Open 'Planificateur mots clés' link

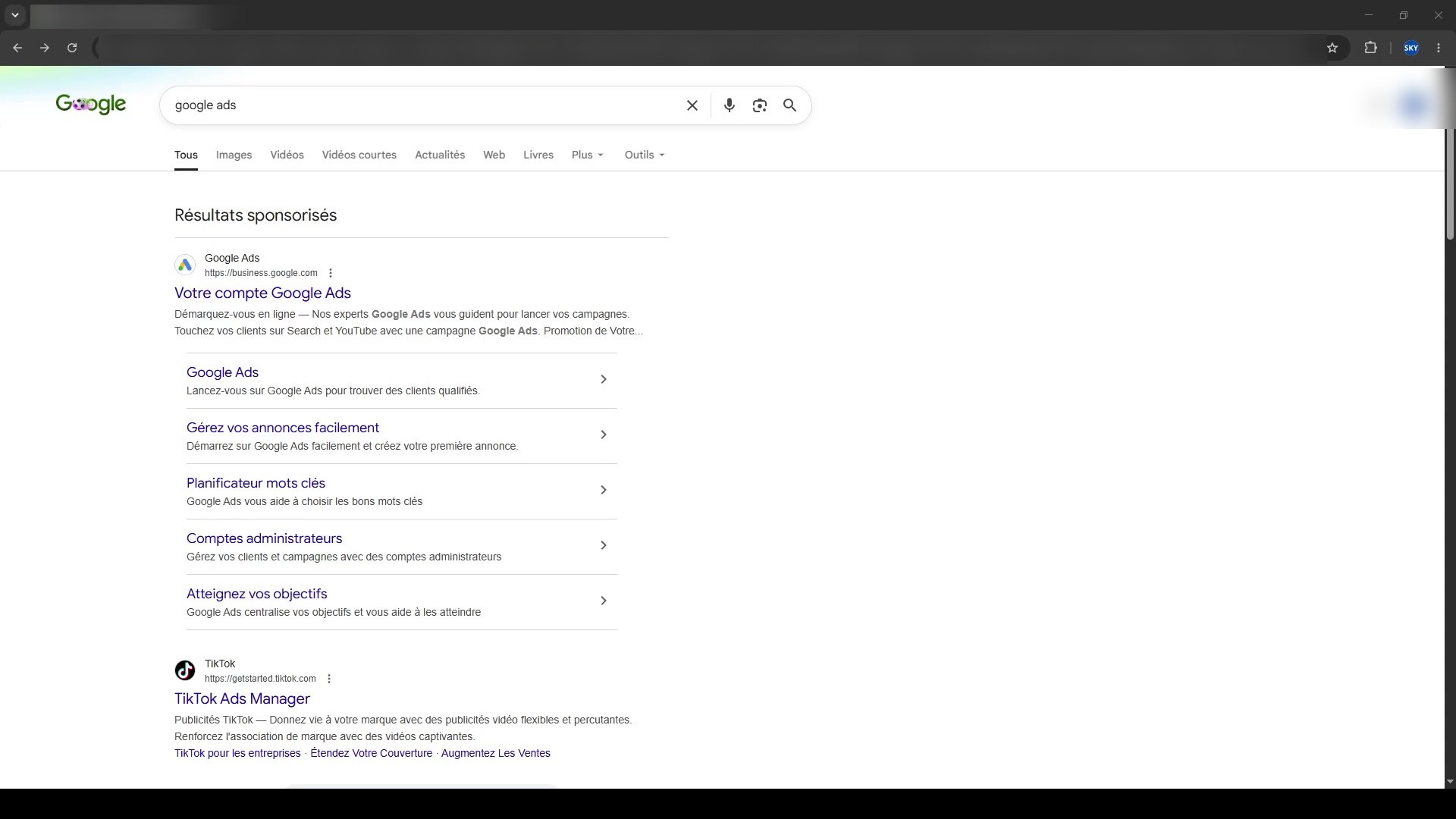[256, 483]
